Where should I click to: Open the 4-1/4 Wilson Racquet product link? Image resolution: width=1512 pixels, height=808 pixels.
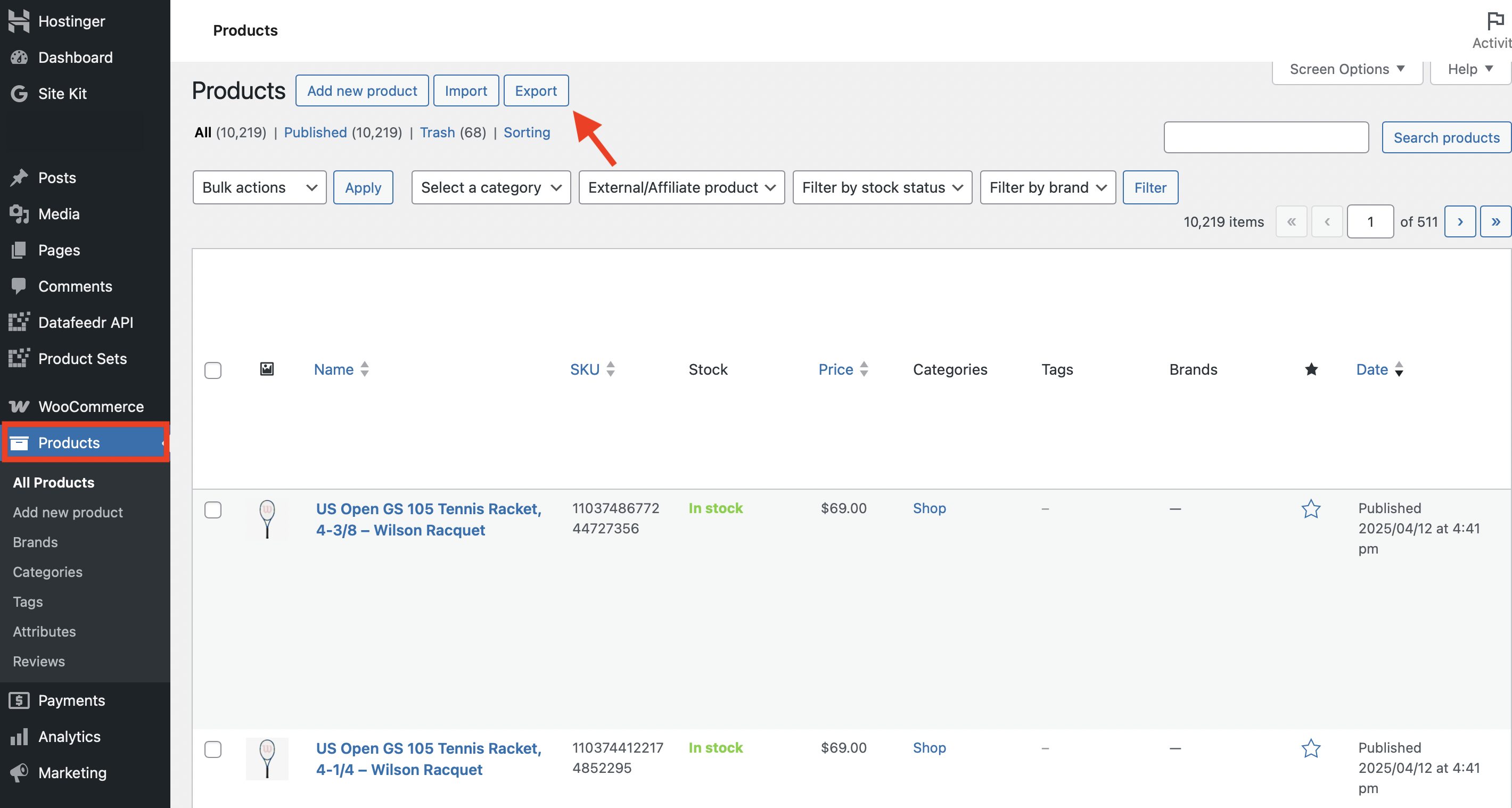tap(429, 758)
